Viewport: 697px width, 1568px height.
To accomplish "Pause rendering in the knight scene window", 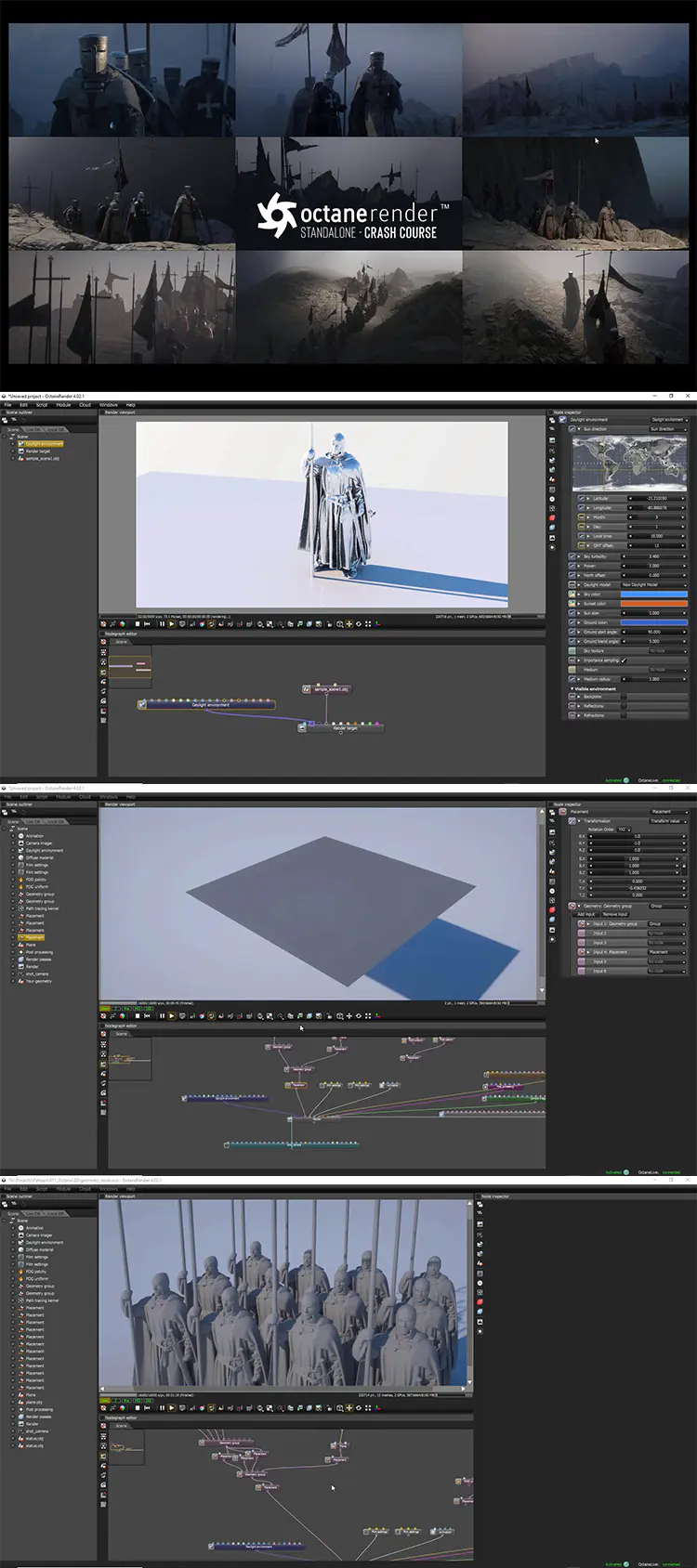I will 163,623.
